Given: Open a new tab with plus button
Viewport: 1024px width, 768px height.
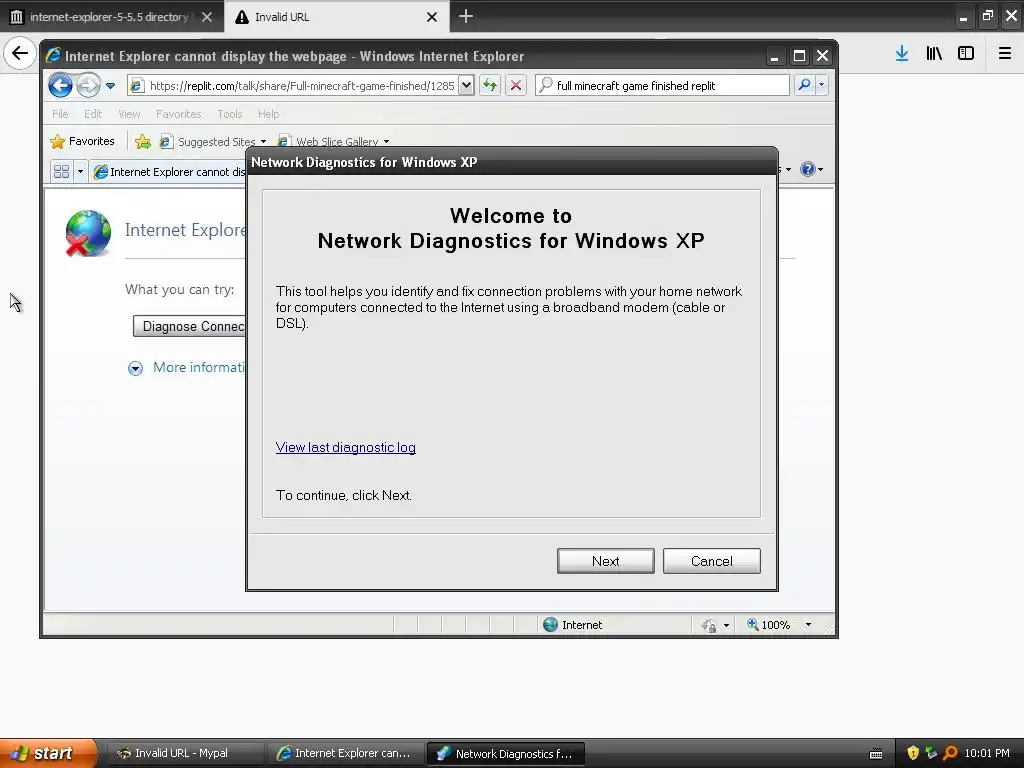Looking at the screenshot, I should pyautogui.click(x=466, y=16).
